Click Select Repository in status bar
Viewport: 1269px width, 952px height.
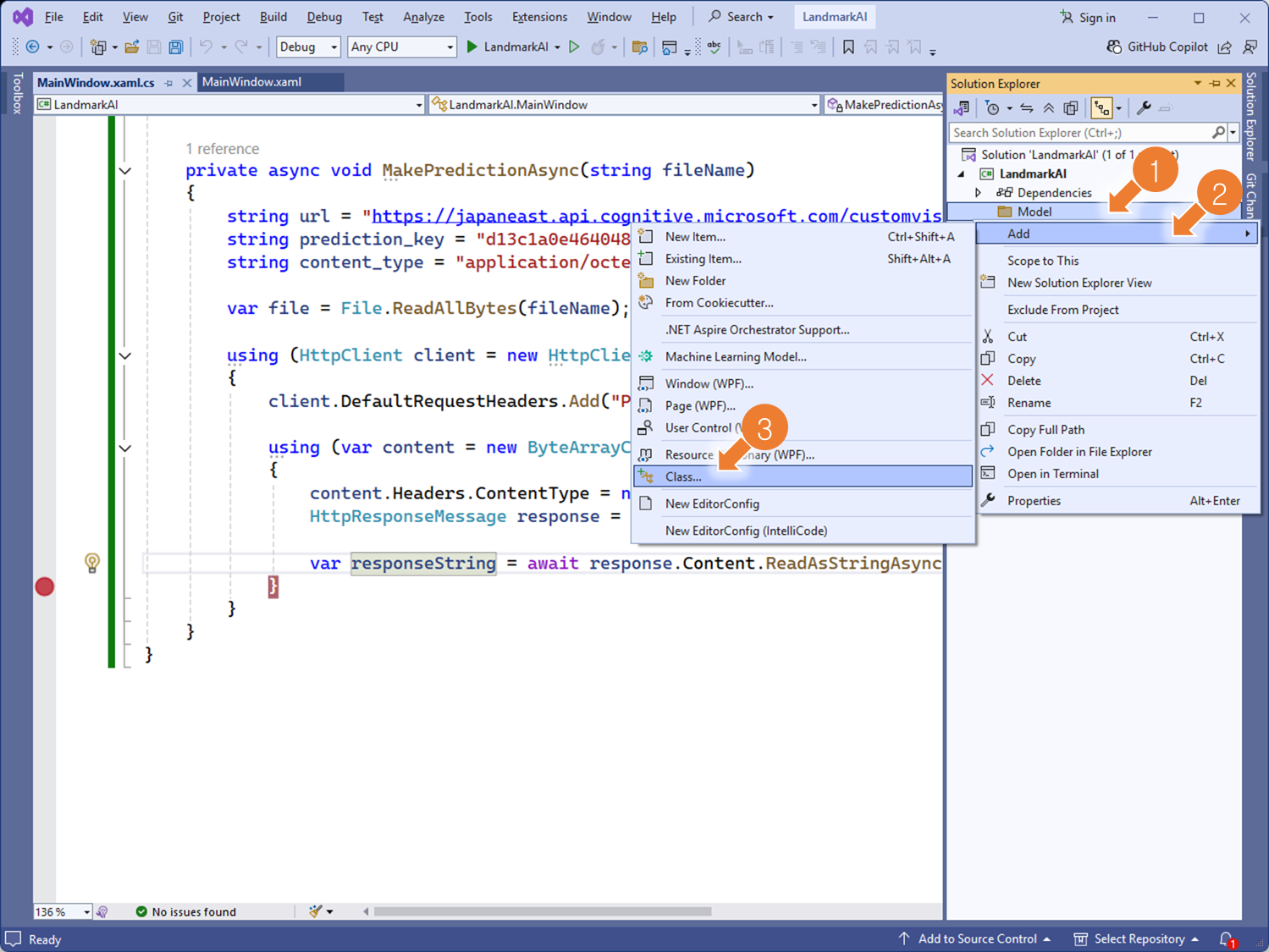[x=1136, y=939]
